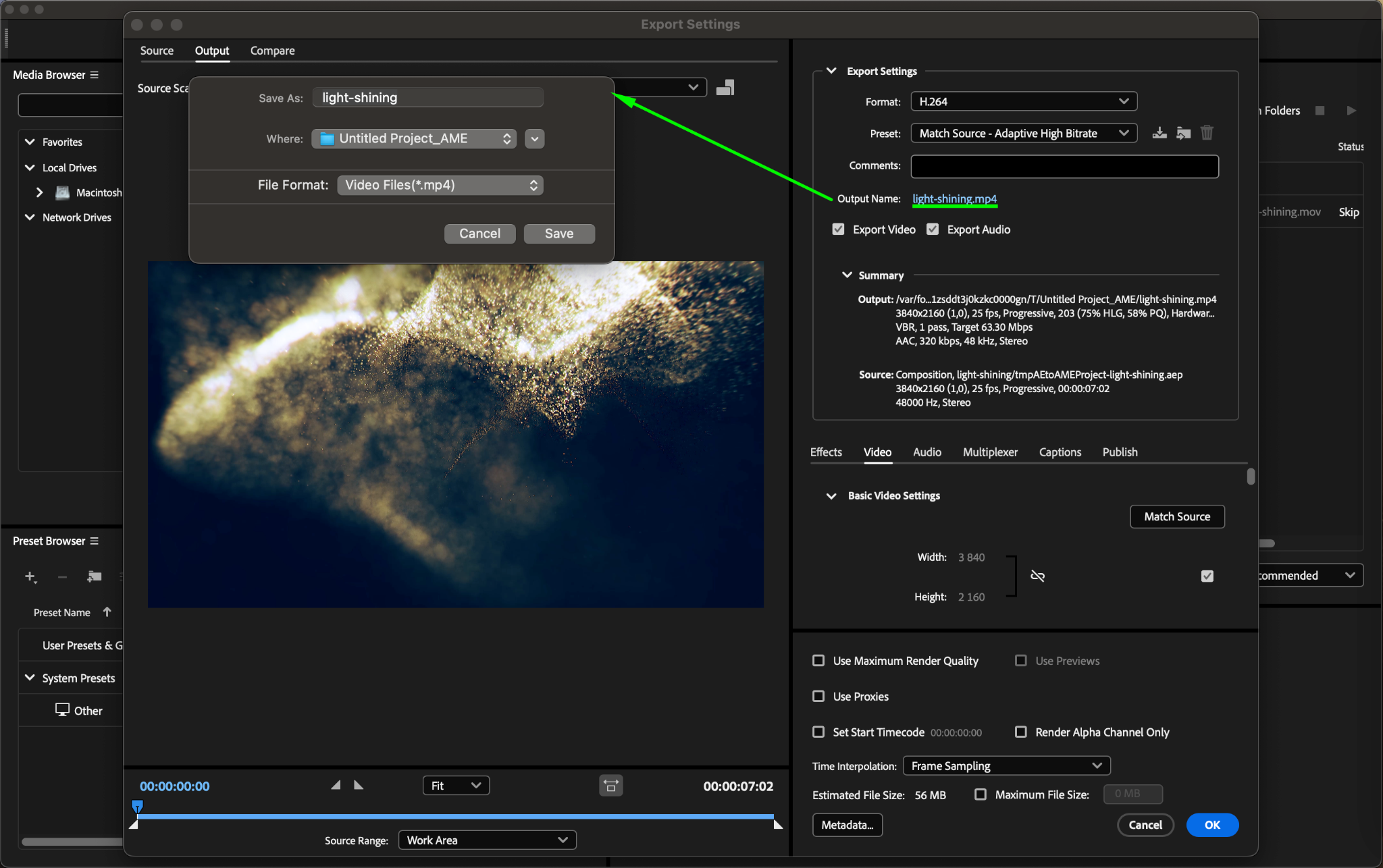Switch to the Audio tab
The image size is (1383, 868).
click(927, 452)
